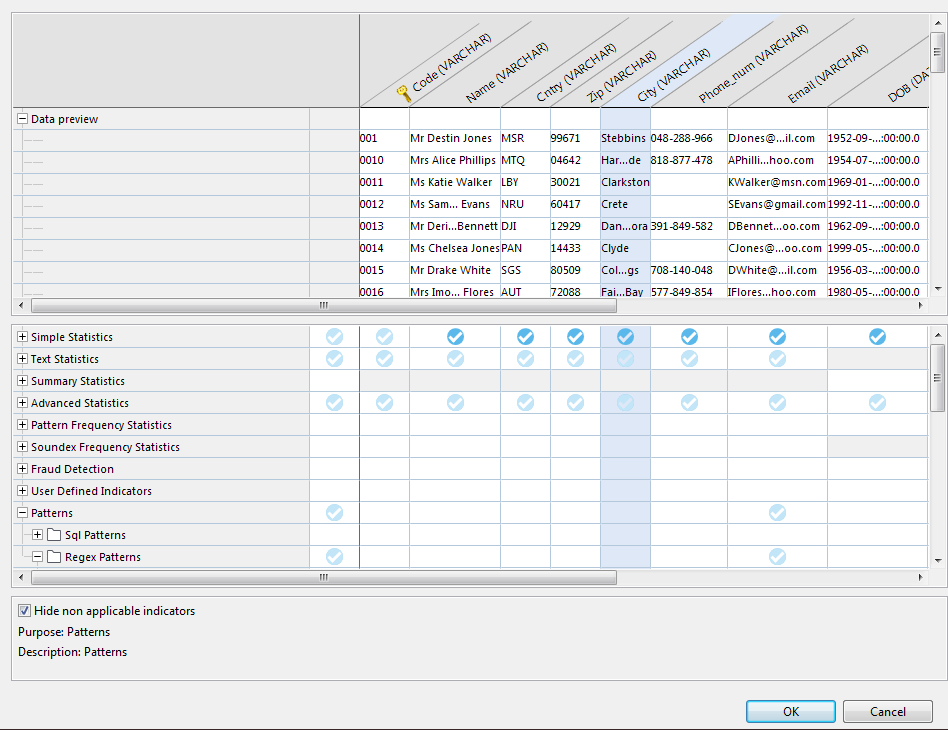Viewport: 948px width, 730px height.
Task: Toggle Text Statistics checkmark for Phone_num column
Action: (x=689, y=359)
